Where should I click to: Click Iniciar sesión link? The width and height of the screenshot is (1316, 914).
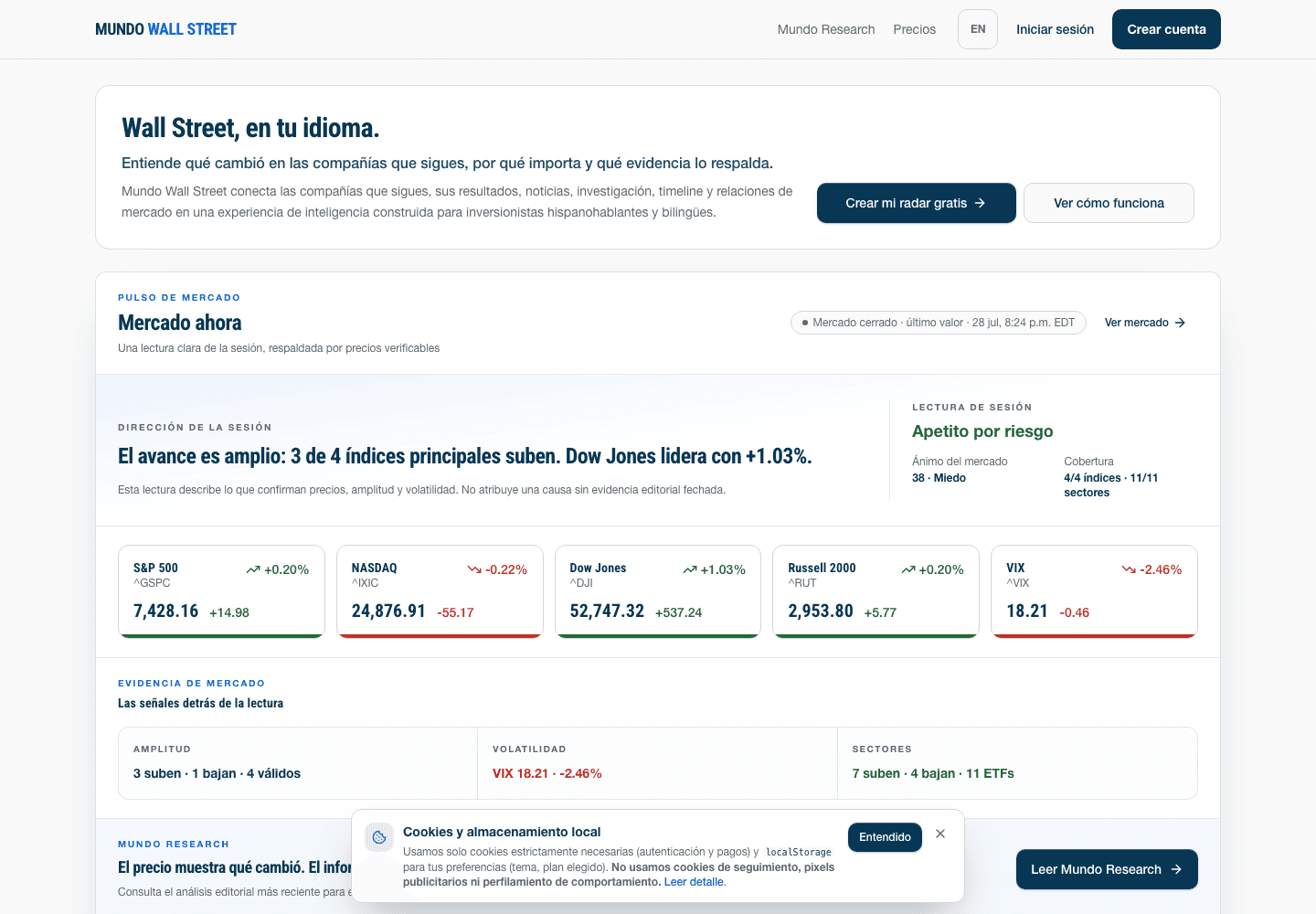coord(1055,29)
